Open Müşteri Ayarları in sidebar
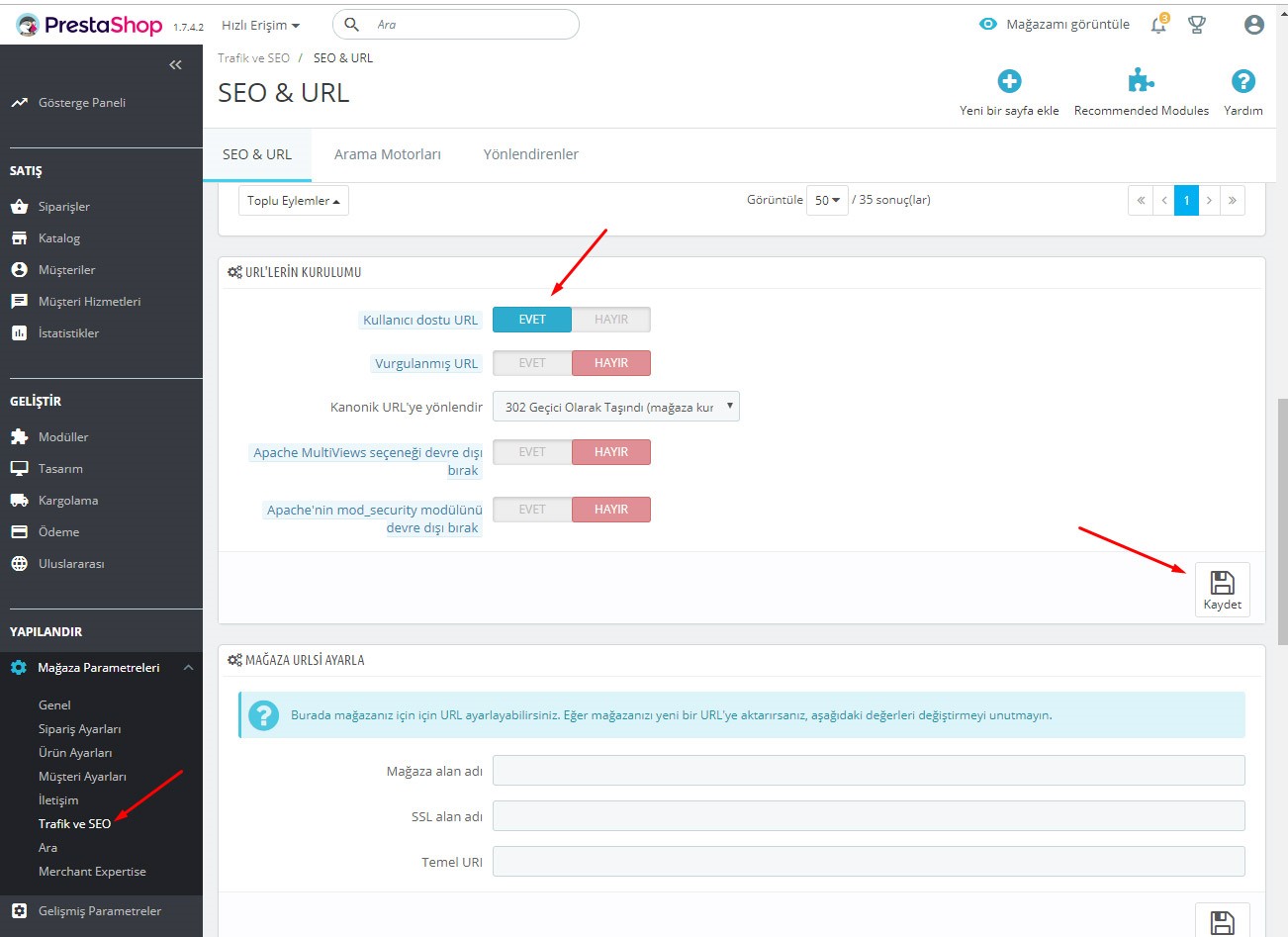Image resolution: width=1288 pixels, height=937 pixels. pyautogui.click(x=82, y=777)
